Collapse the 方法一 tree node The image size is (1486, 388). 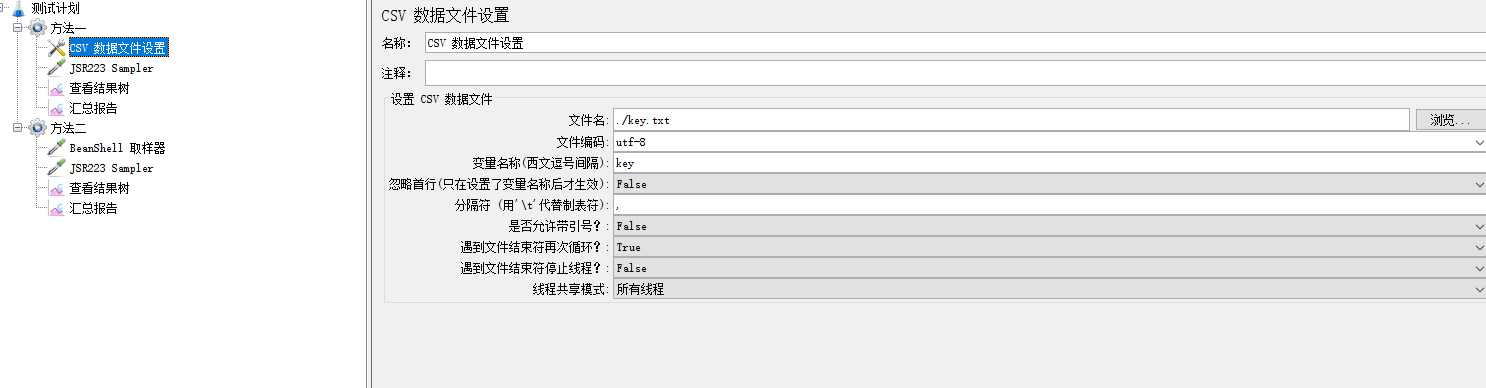click(x=17, y=28)
